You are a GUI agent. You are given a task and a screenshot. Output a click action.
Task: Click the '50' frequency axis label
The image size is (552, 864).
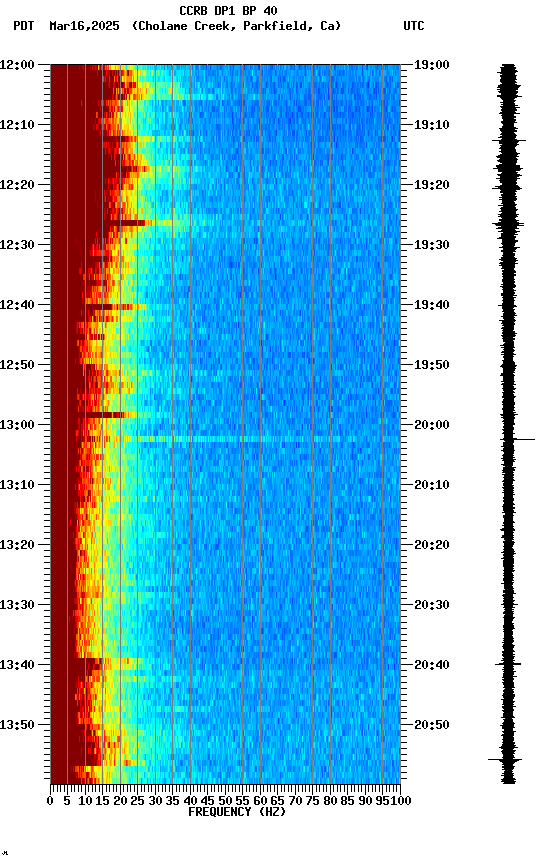click(225, 801)
